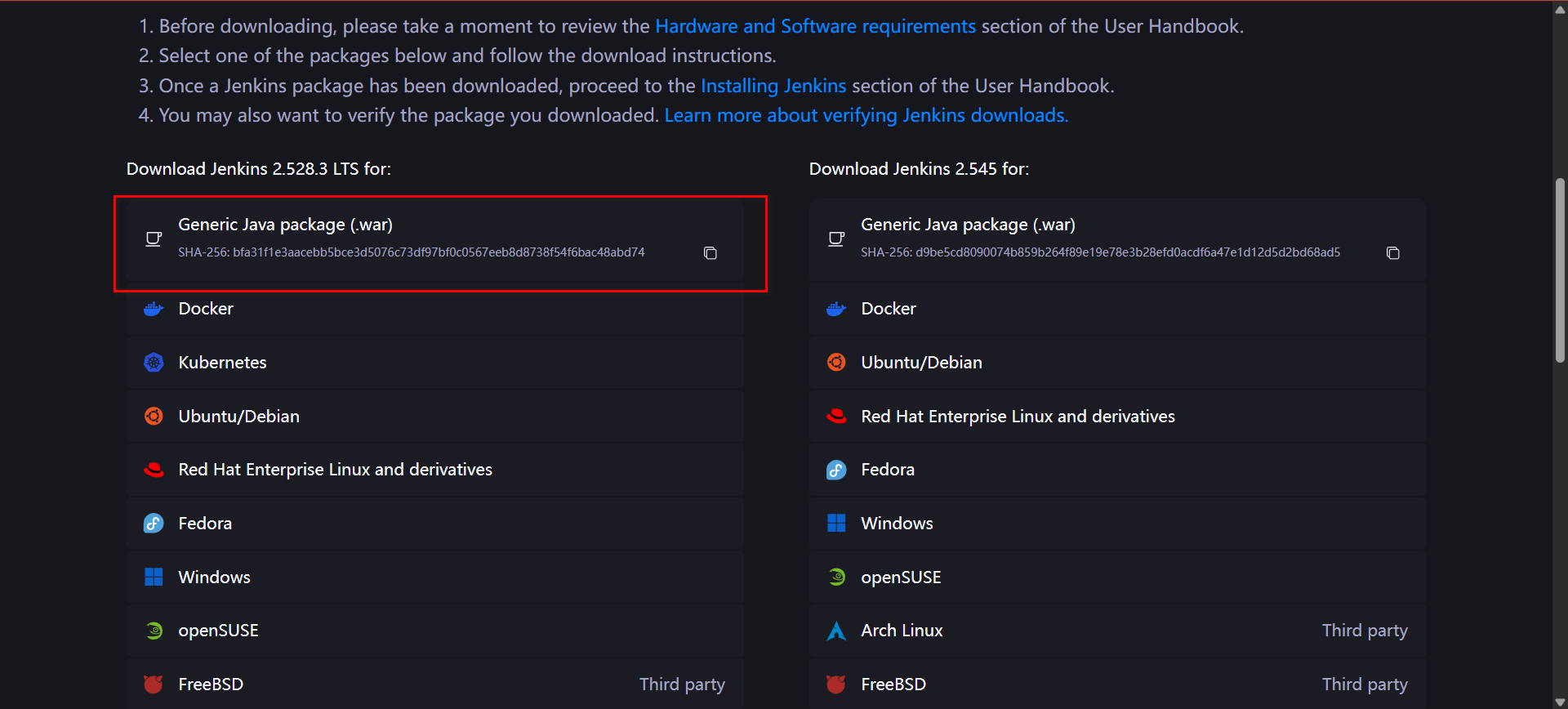Screen dimensions: 1568x709
Task: Click the Arch Linux logo icon
Action: pyautogui.click(x=836, y=631)
